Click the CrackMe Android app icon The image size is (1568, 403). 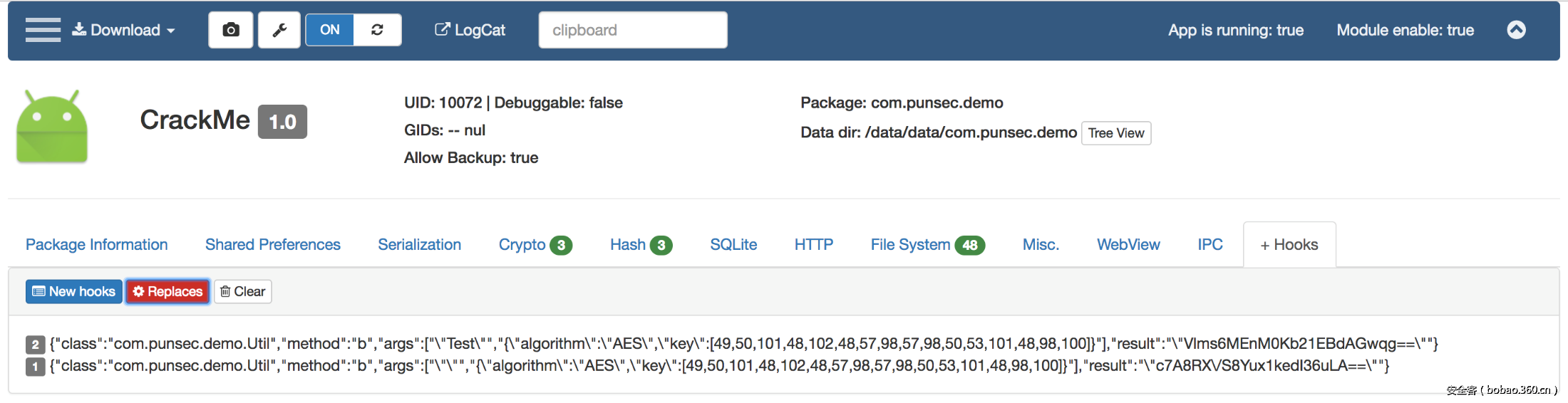click(52, 127)
